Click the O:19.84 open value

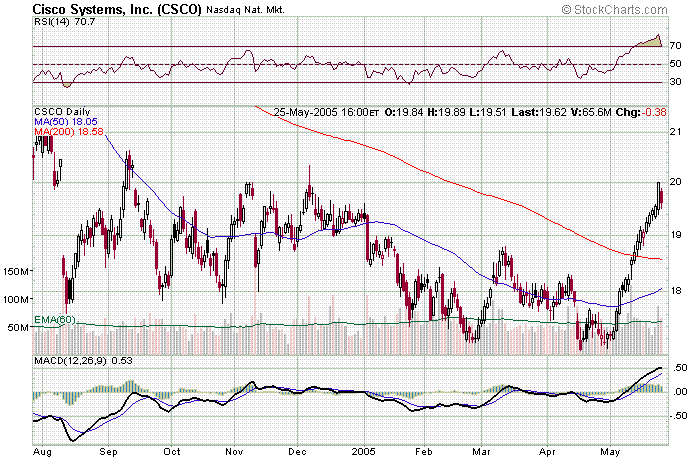coord(404,112)
